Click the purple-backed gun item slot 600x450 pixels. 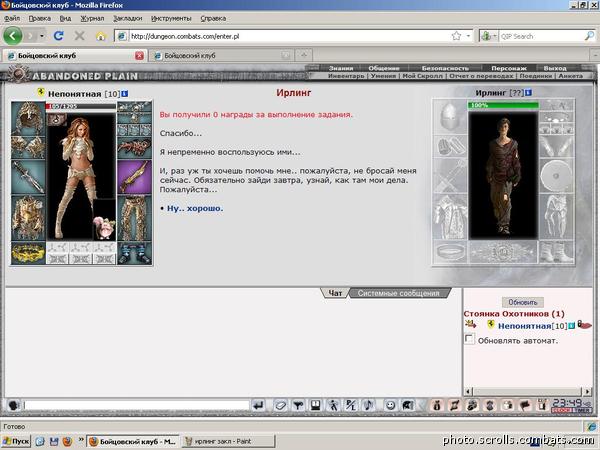click(134, 177)
